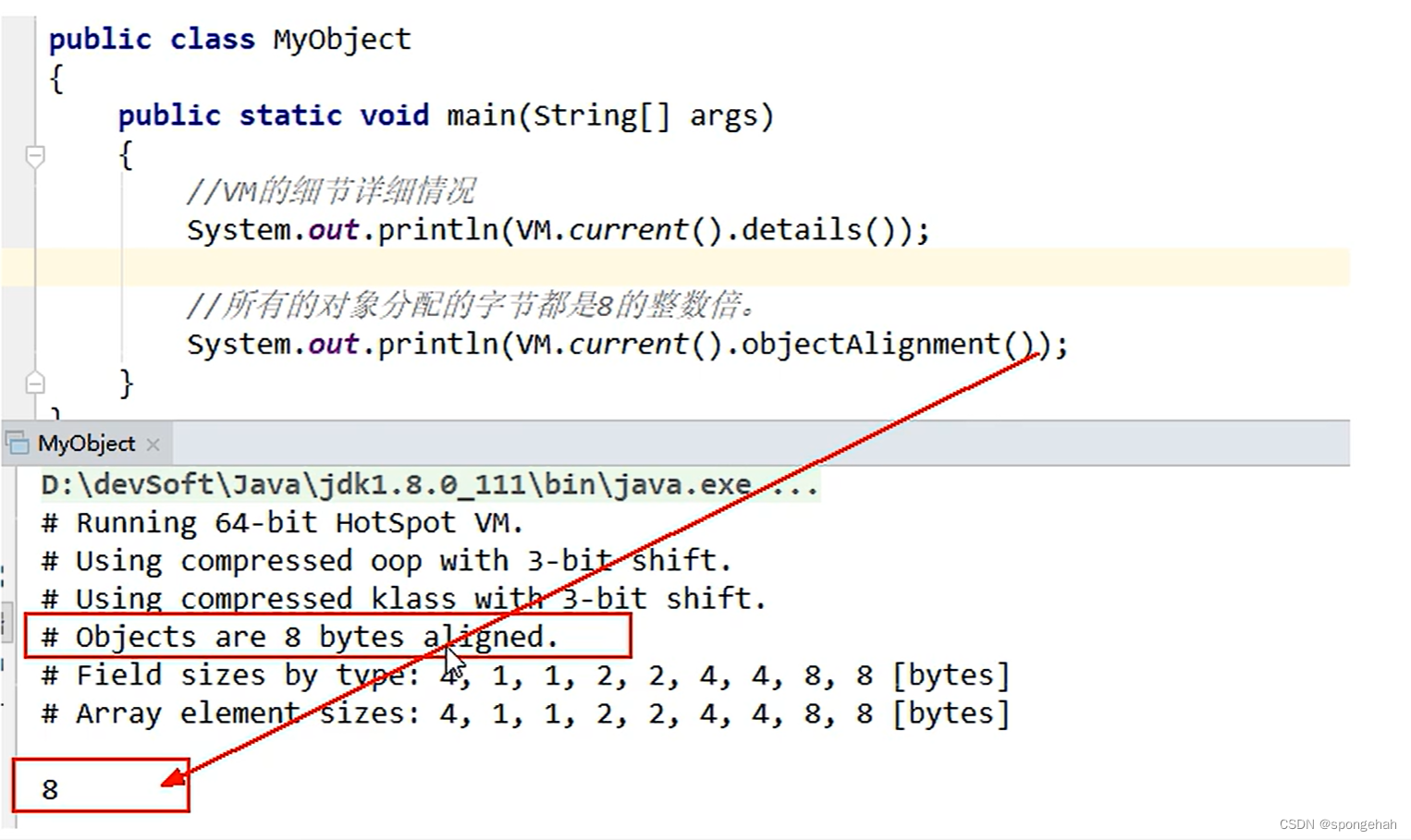Collapse the main method fold marker in gutter

34,156
